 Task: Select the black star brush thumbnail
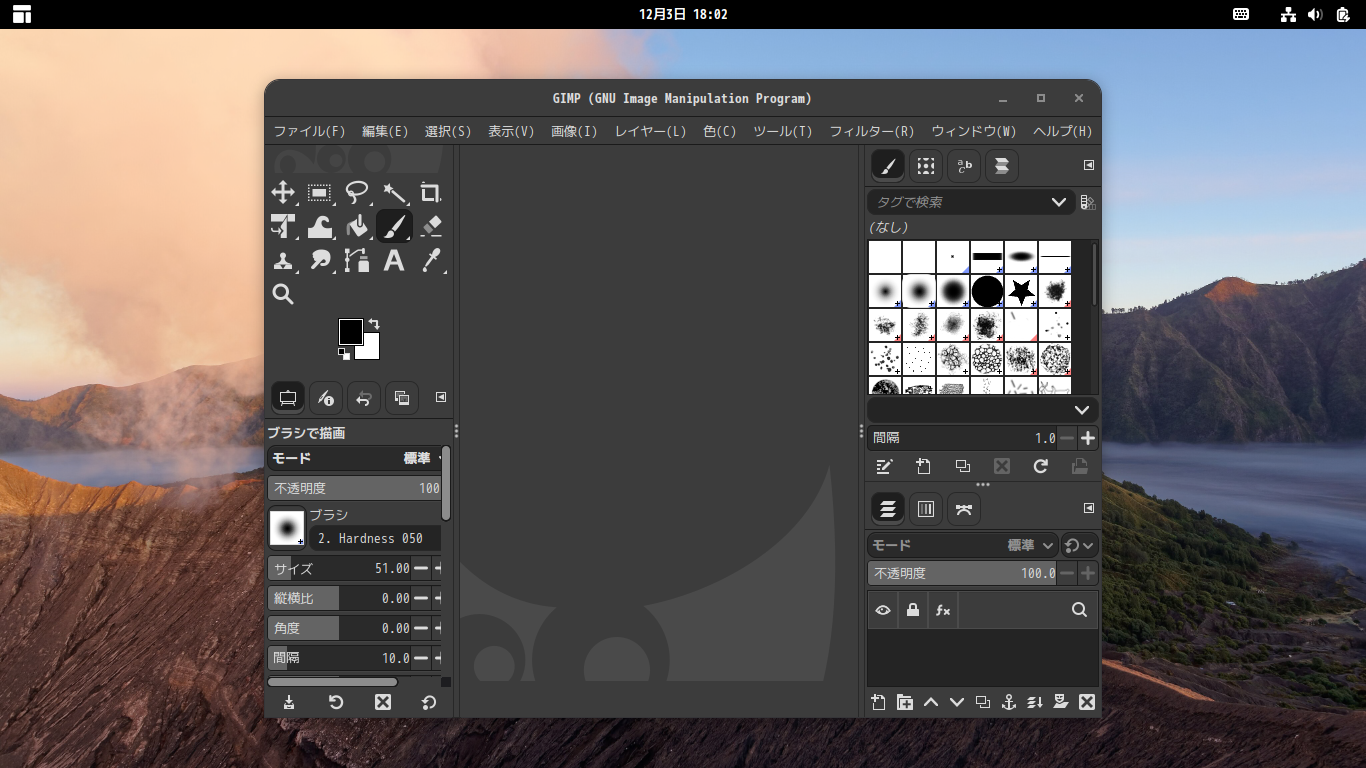pos(1021,291)
